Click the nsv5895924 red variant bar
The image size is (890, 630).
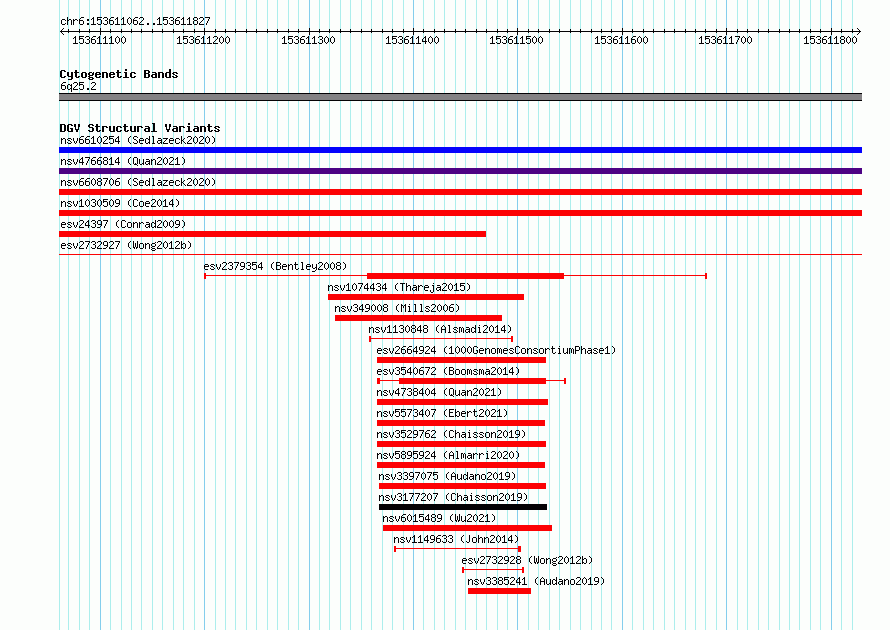coord(461,465)
